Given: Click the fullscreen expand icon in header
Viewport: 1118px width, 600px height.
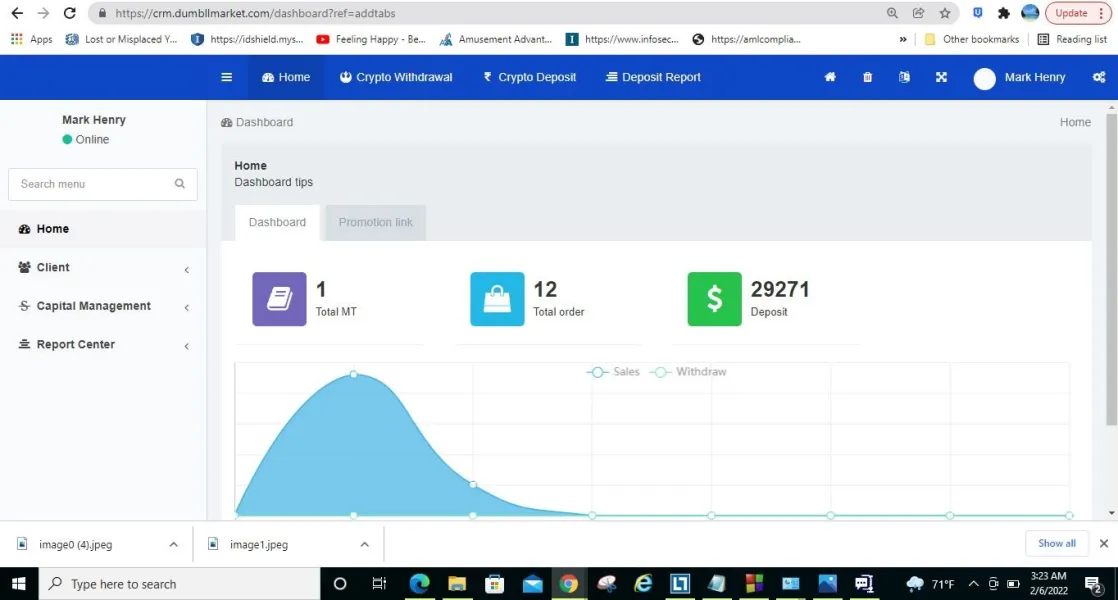Looking at the screenshot, I should (941, 78).
